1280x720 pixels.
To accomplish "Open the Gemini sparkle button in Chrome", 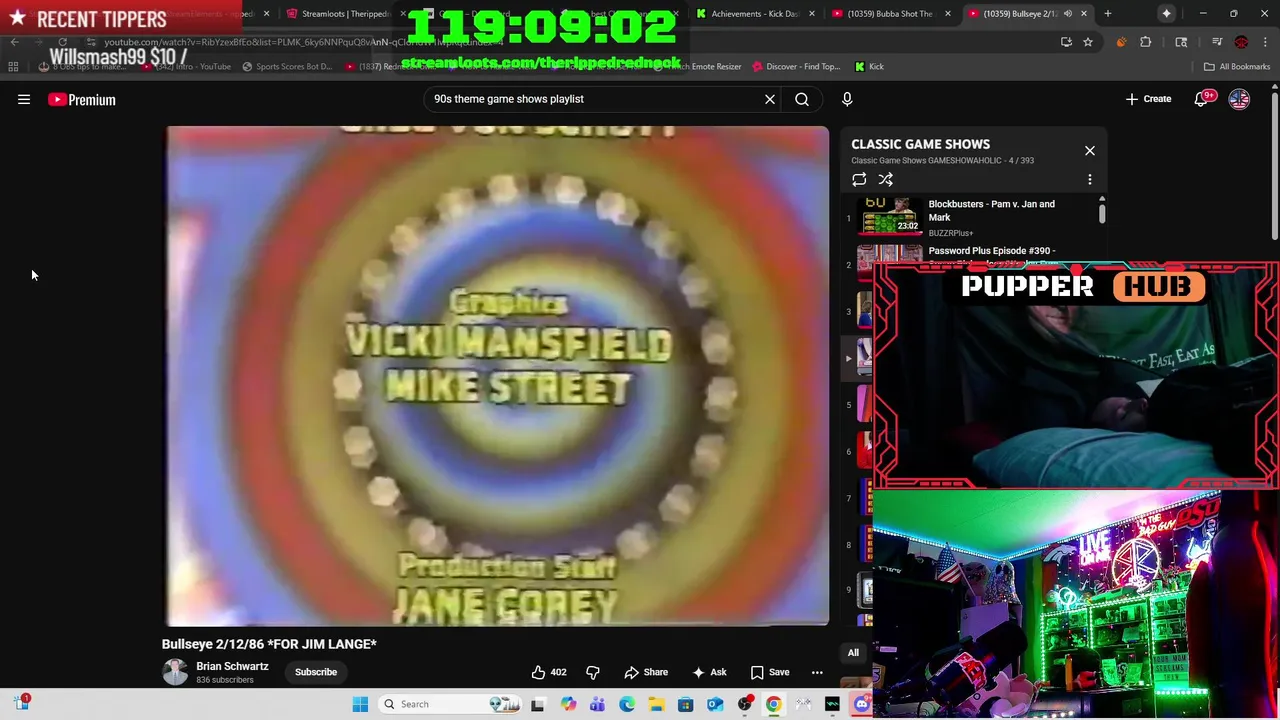I will pyautogui.click(x=1167, y=14).
